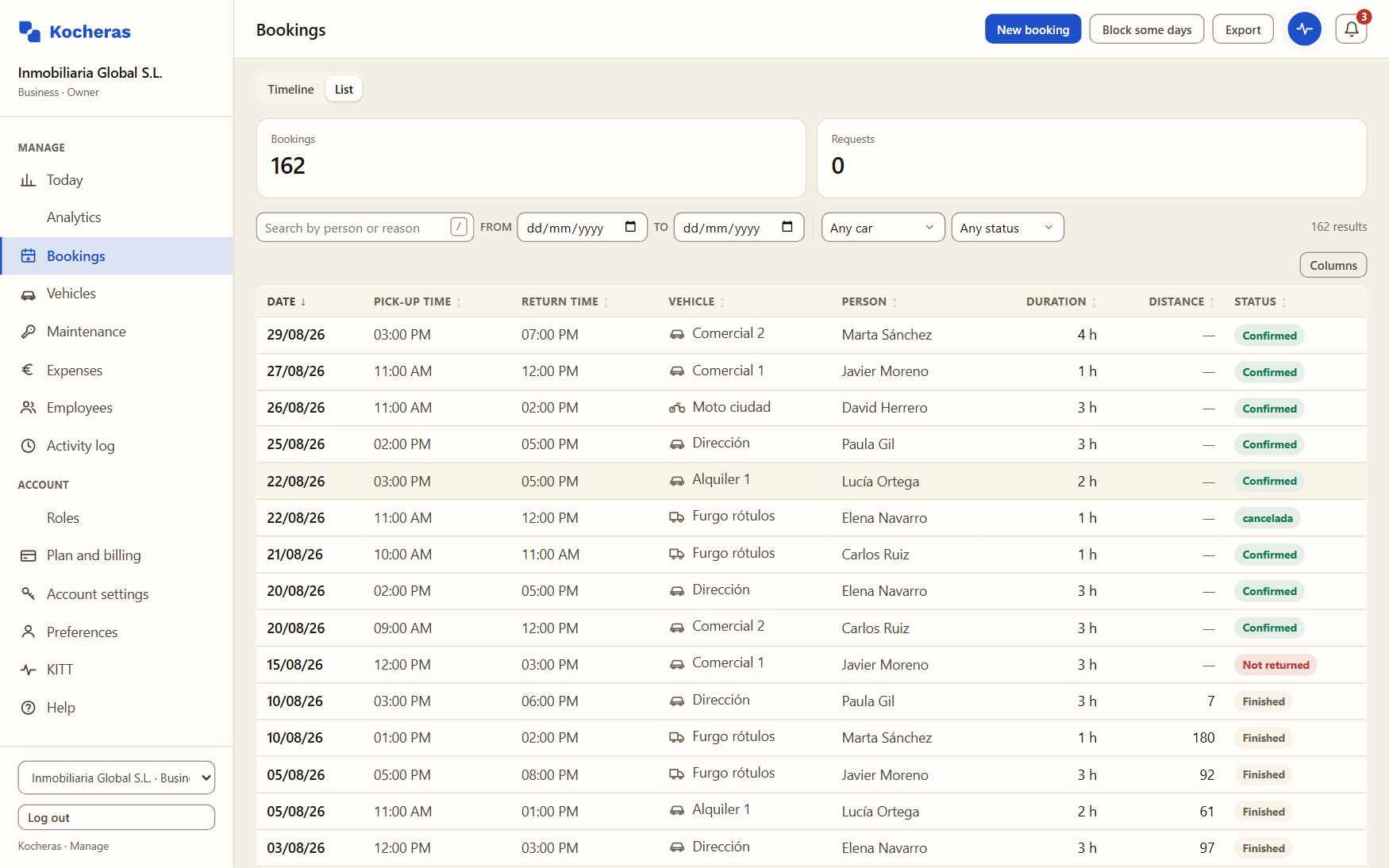
Task: Click the motorbike icon next to Moto ciudad
Action: click(676, 408)
